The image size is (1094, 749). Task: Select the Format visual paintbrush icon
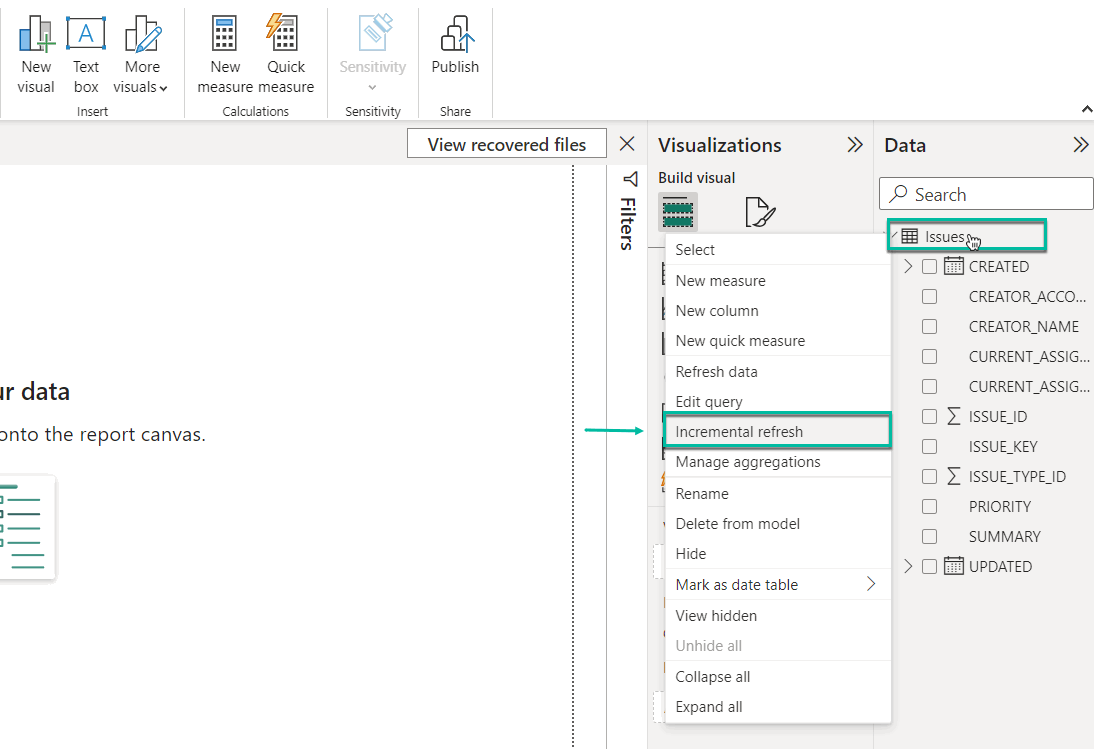[759, 212]
